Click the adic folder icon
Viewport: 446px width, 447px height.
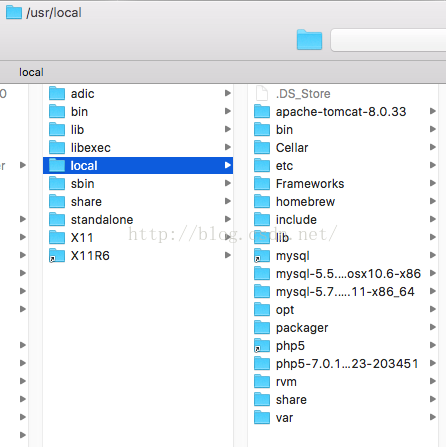pyautogui.click(x=57, y=93)
